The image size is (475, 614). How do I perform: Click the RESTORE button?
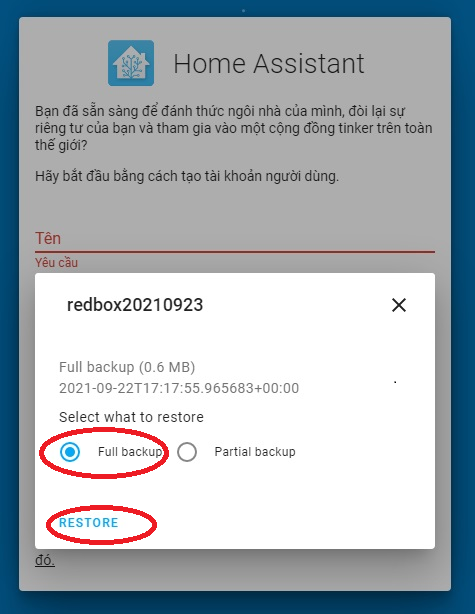(88, 523)
